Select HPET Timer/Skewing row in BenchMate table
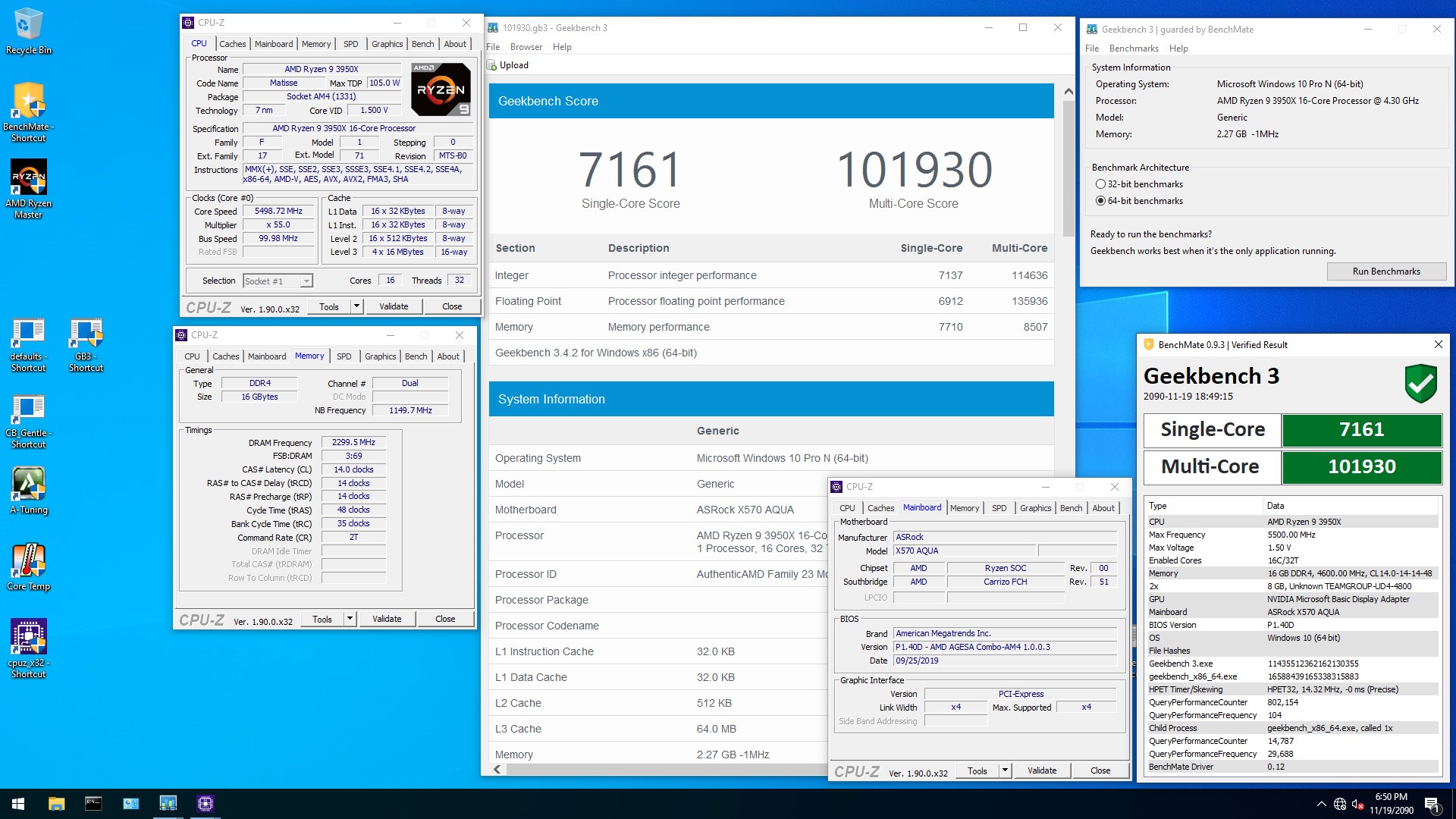The height and width of the screenshot is (819, 1456). tap(1294, 689)
